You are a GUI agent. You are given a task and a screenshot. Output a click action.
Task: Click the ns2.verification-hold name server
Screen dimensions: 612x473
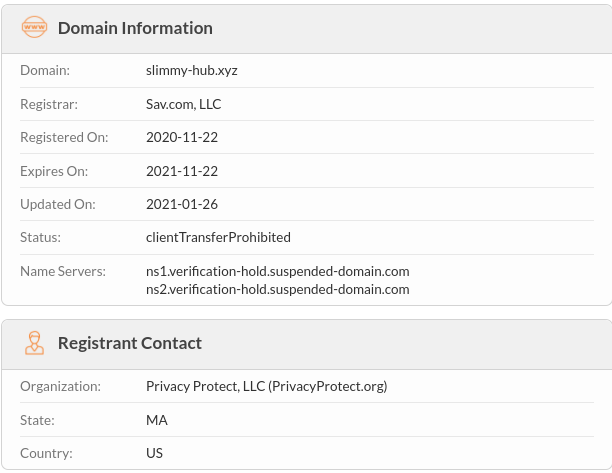pos(278,290)
